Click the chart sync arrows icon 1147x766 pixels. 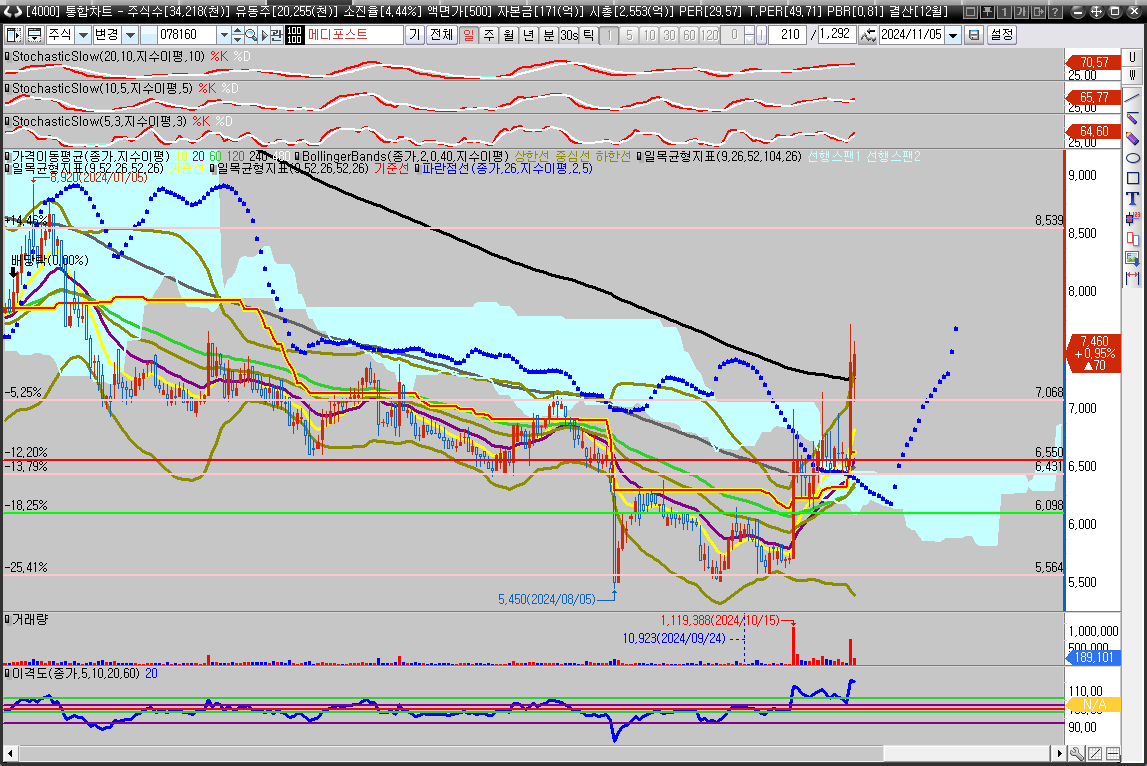coord(867,34)
